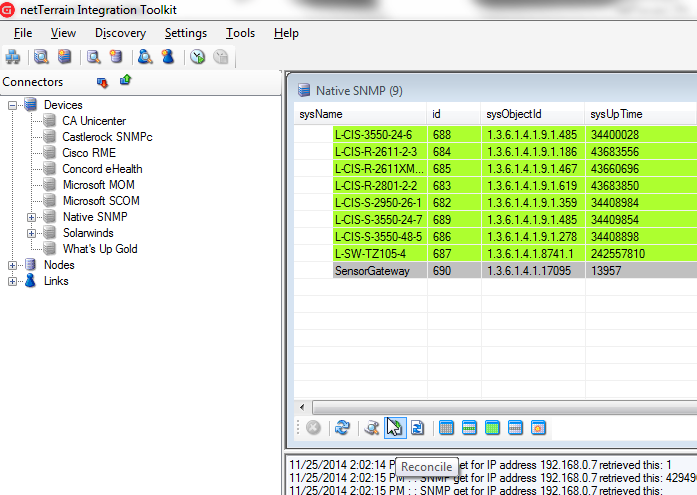The width and height of the screenshot is (697, 495).
Task: Click the clock with green play icon
Action: (198, 57)
